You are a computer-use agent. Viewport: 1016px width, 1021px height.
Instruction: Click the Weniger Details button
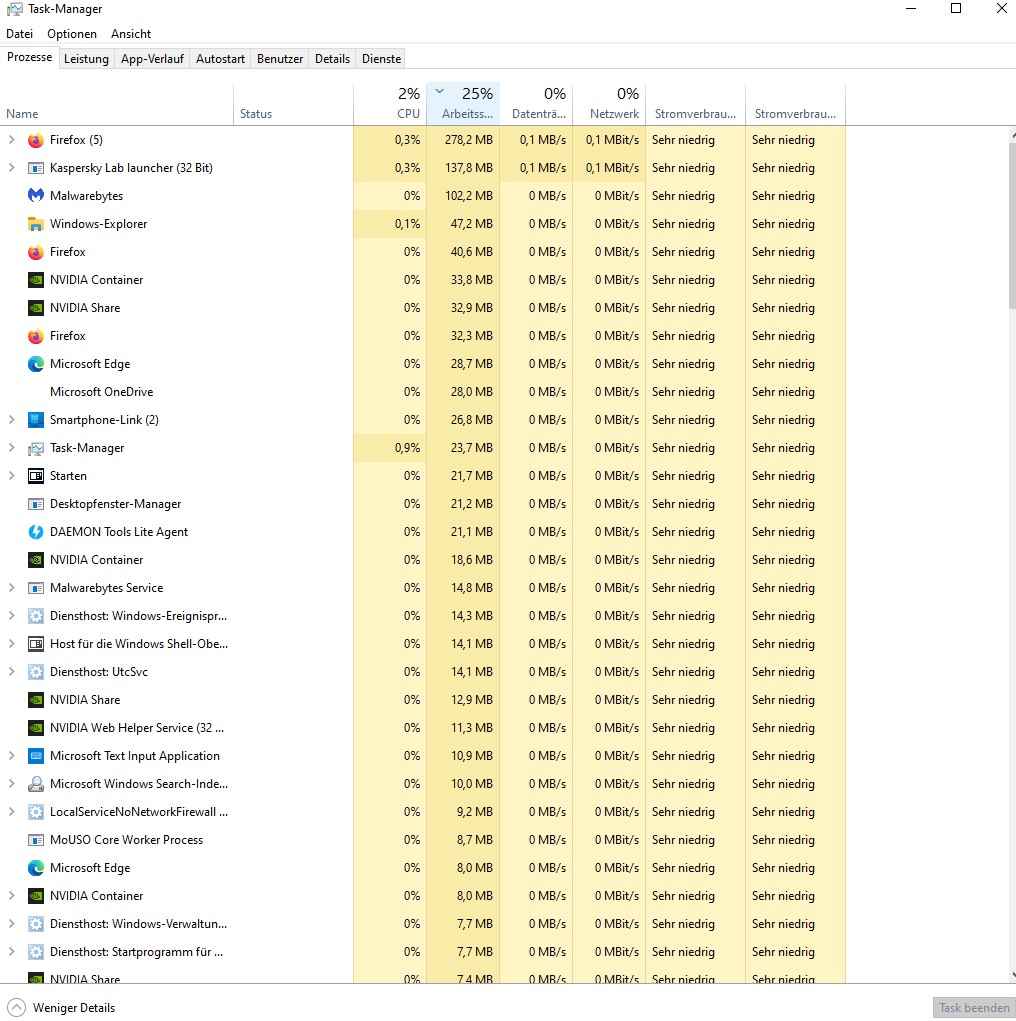[62, 1007]
